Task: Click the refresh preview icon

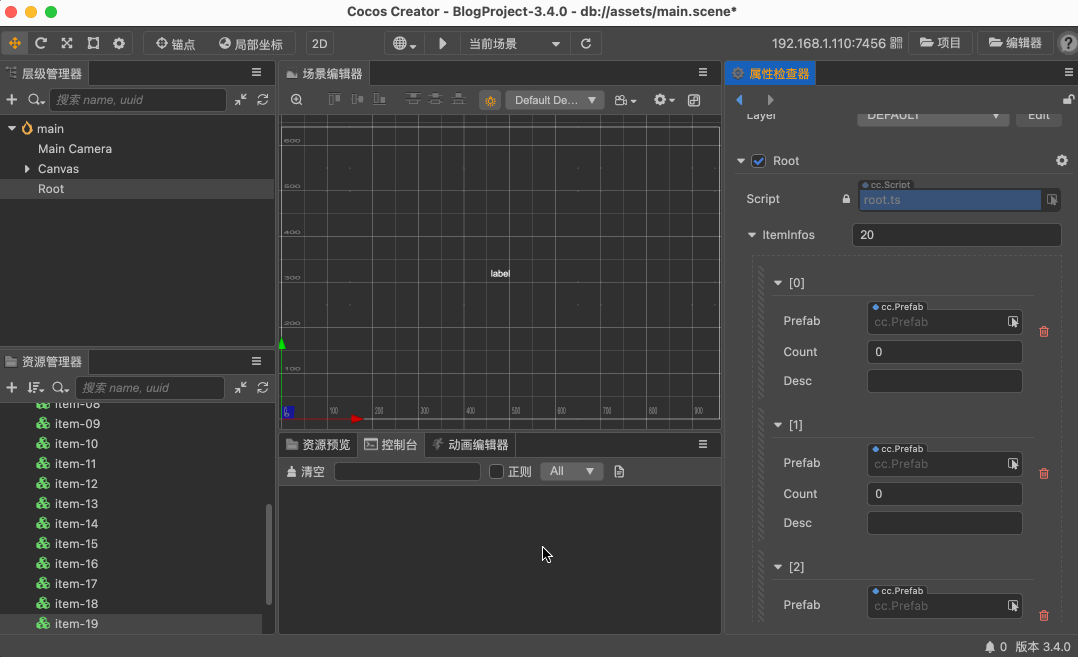Action: 586,43
